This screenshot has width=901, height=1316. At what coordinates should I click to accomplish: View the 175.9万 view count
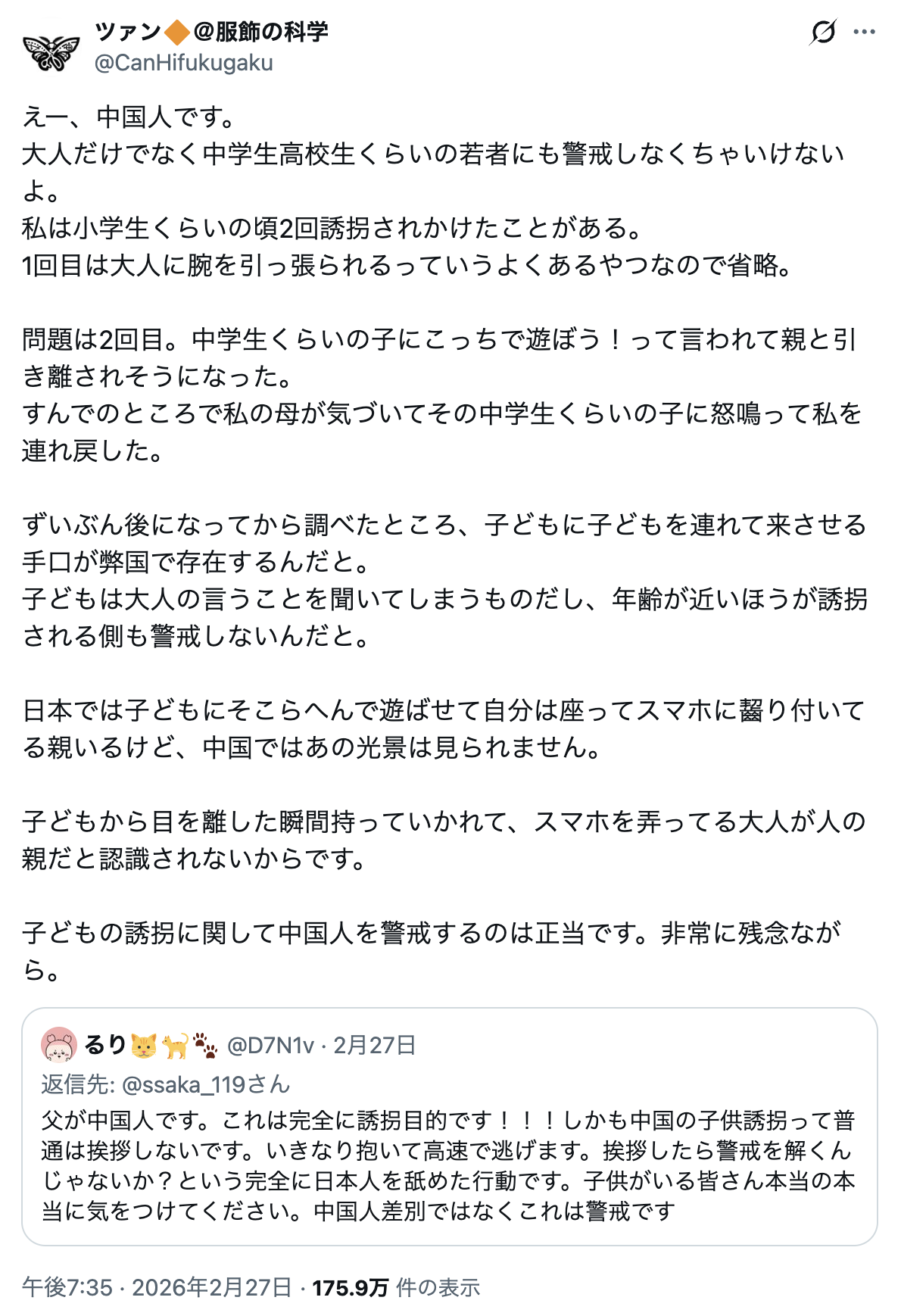(351, 1287)
